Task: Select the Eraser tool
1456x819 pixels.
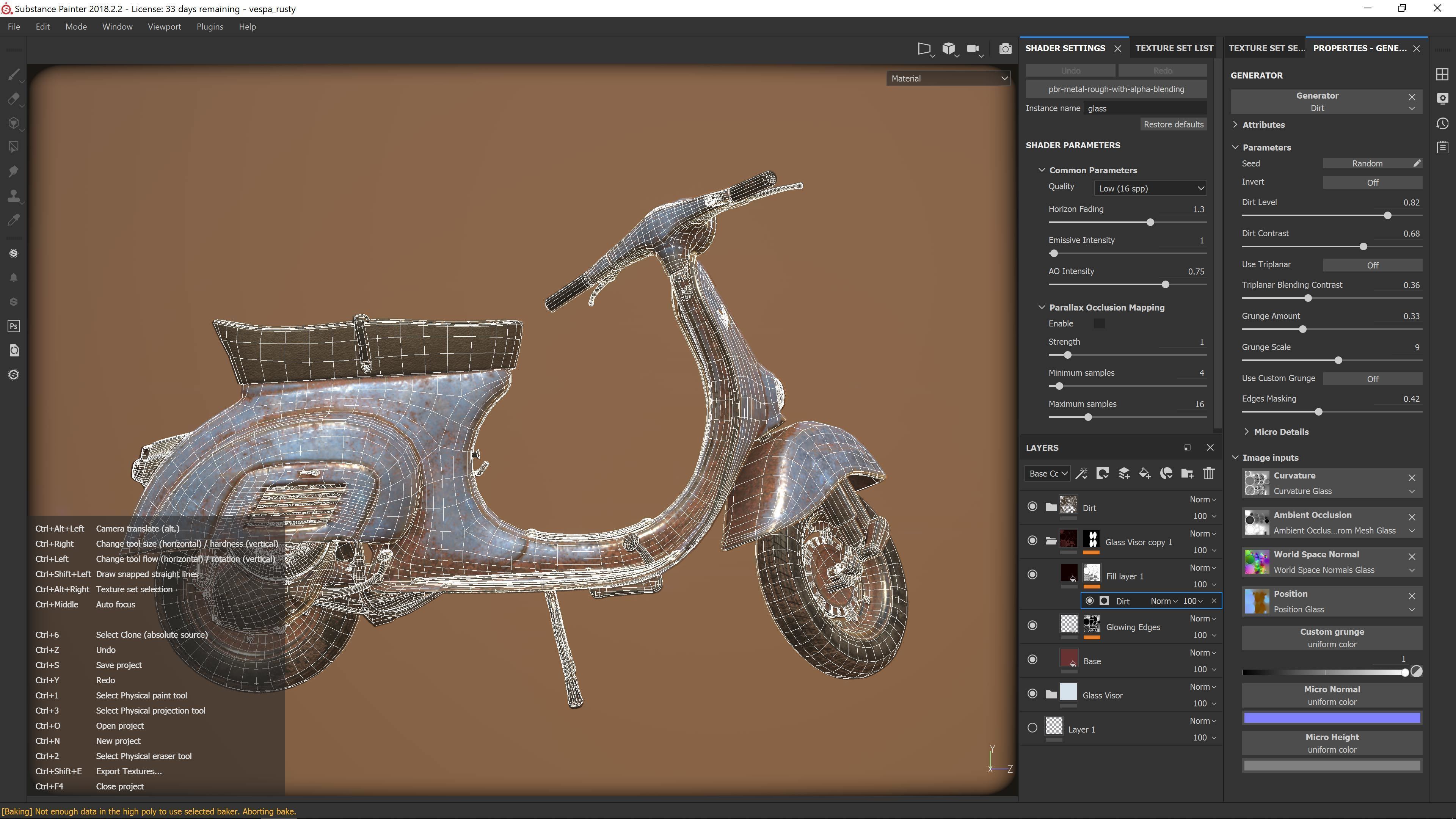Action: pos(14,99)
